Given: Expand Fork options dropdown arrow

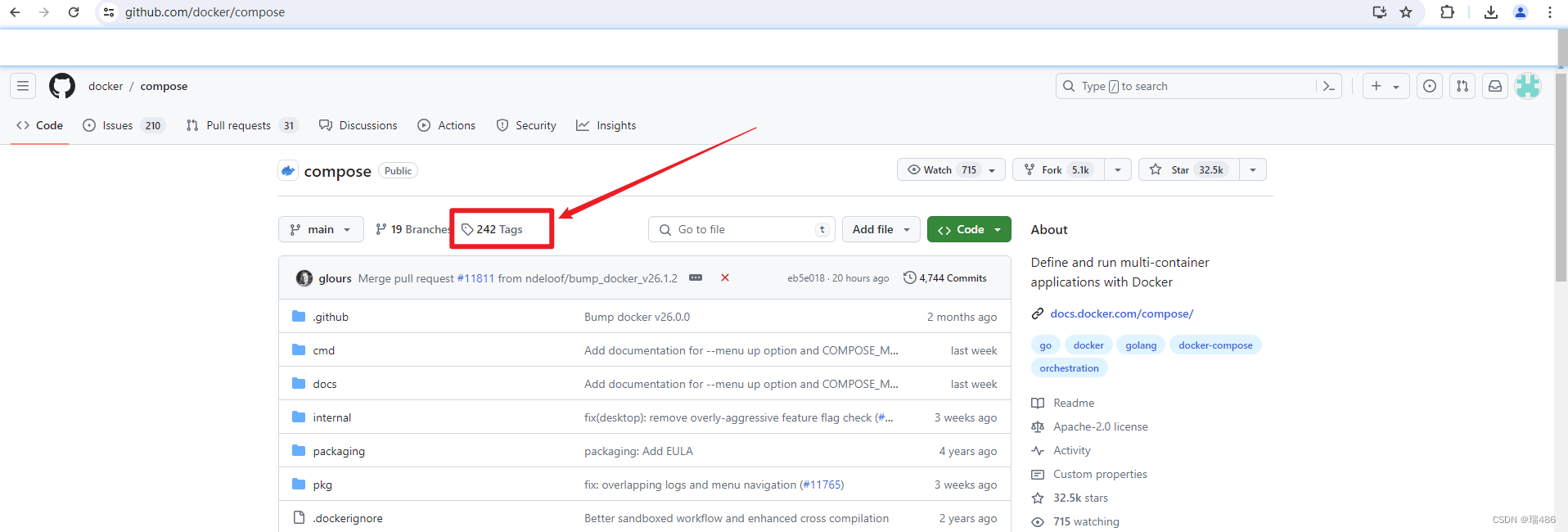Looking at the screenshot, I should pos(1118,169).
